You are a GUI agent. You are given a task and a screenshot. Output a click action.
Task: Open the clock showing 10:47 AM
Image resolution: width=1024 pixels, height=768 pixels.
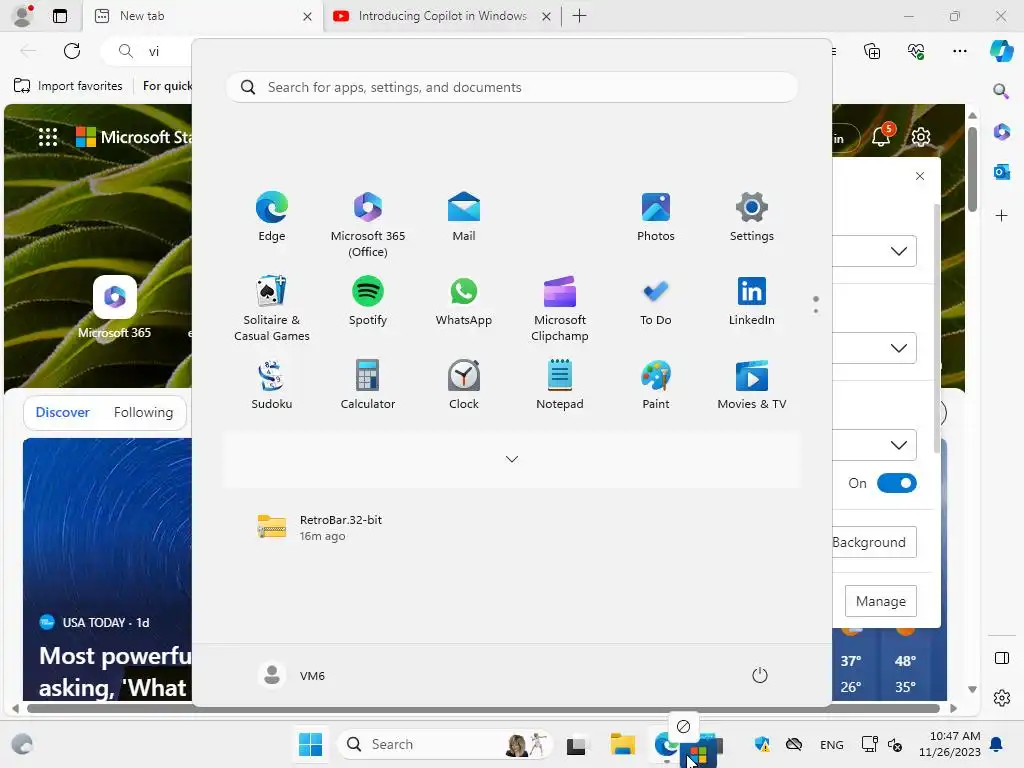pyautogui.click(x=950, y=744)
